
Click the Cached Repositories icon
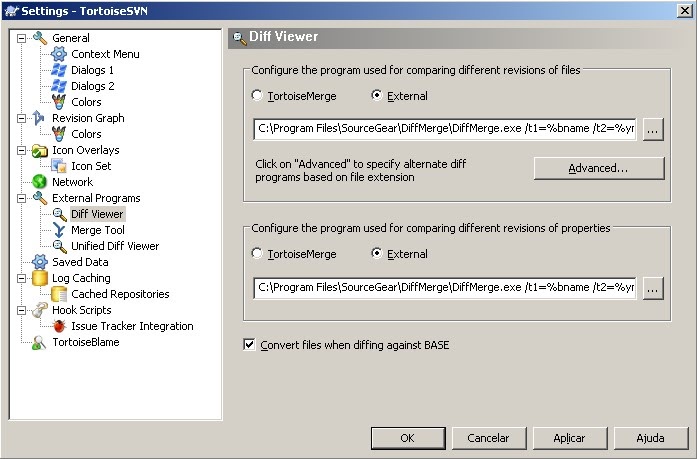click(x=59, y=294)
